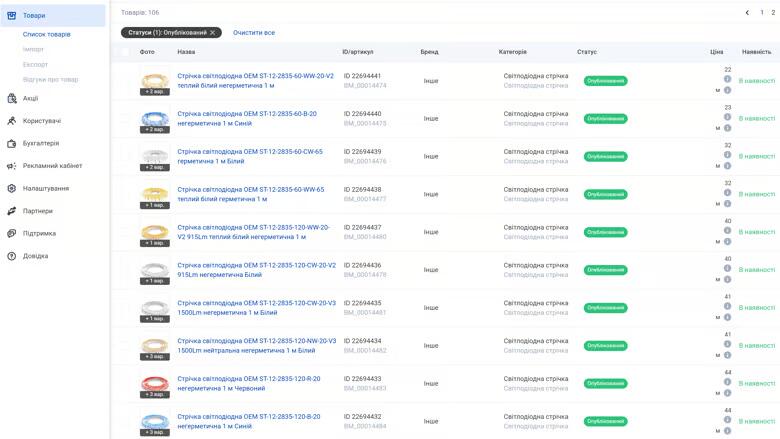This screenshot has height=439, width=780.
Task: Click the Партнери handshake icon
Action: click(12, 211)
